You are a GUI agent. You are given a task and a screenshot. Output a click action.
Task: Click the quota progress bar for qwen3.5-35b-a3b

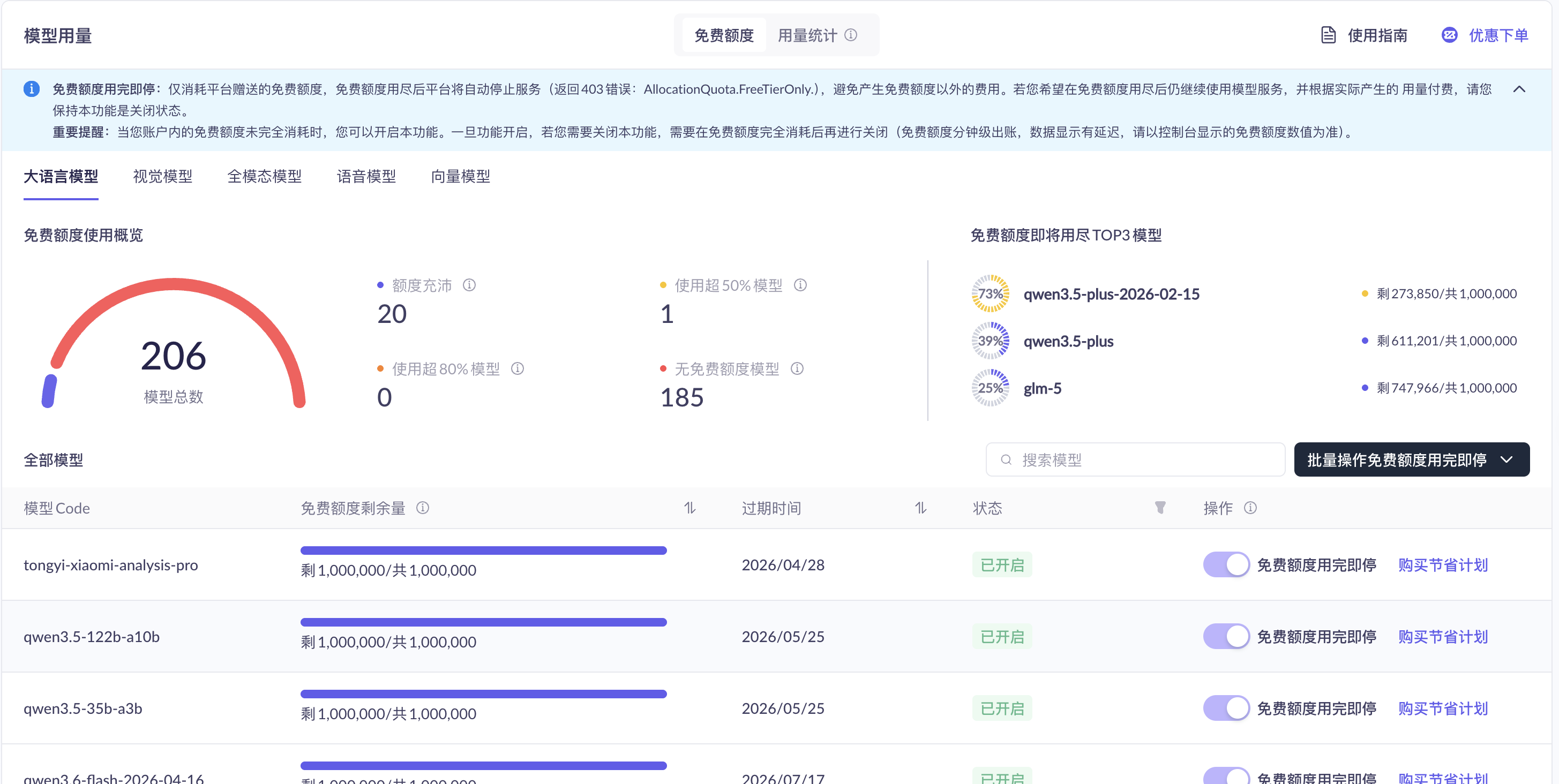coord(484,694)
